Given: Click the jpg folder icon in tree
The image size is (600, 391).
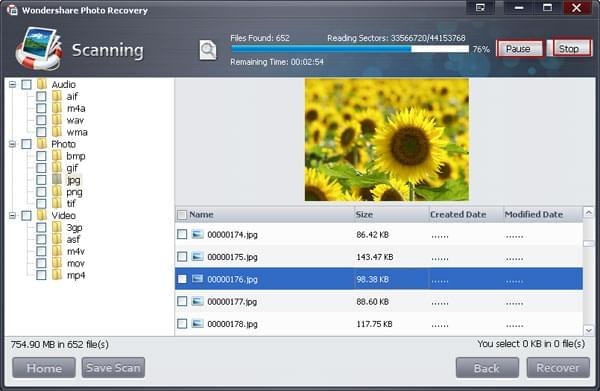Looking at the screenshot, I should (x=57, y=179).
